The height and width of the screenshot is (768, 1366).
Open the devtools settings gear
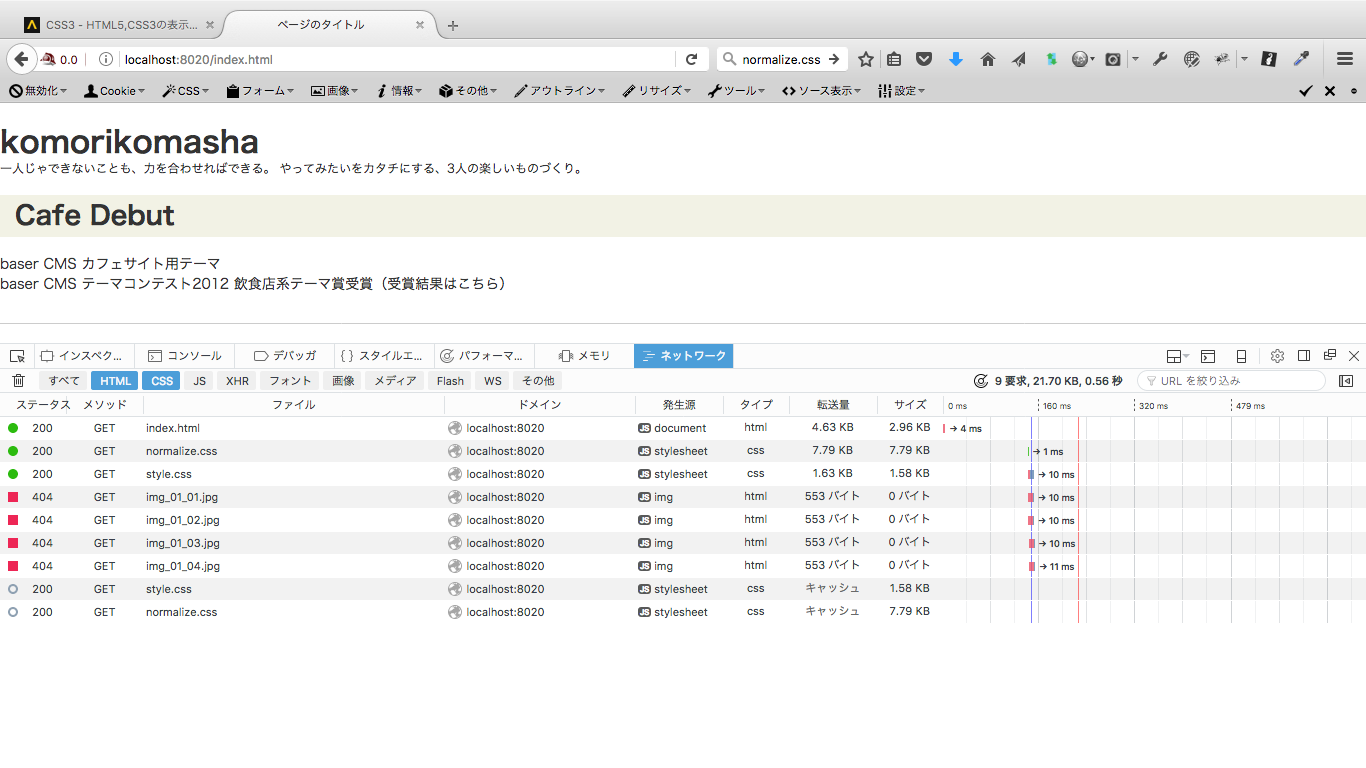[1277, 356]
